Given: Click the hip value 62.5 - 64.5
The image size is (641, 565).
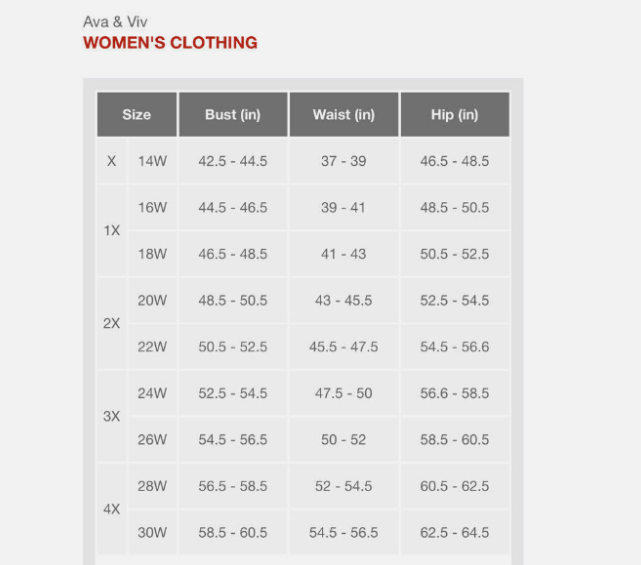Looking at the screenshot, I should coord(455,532).
